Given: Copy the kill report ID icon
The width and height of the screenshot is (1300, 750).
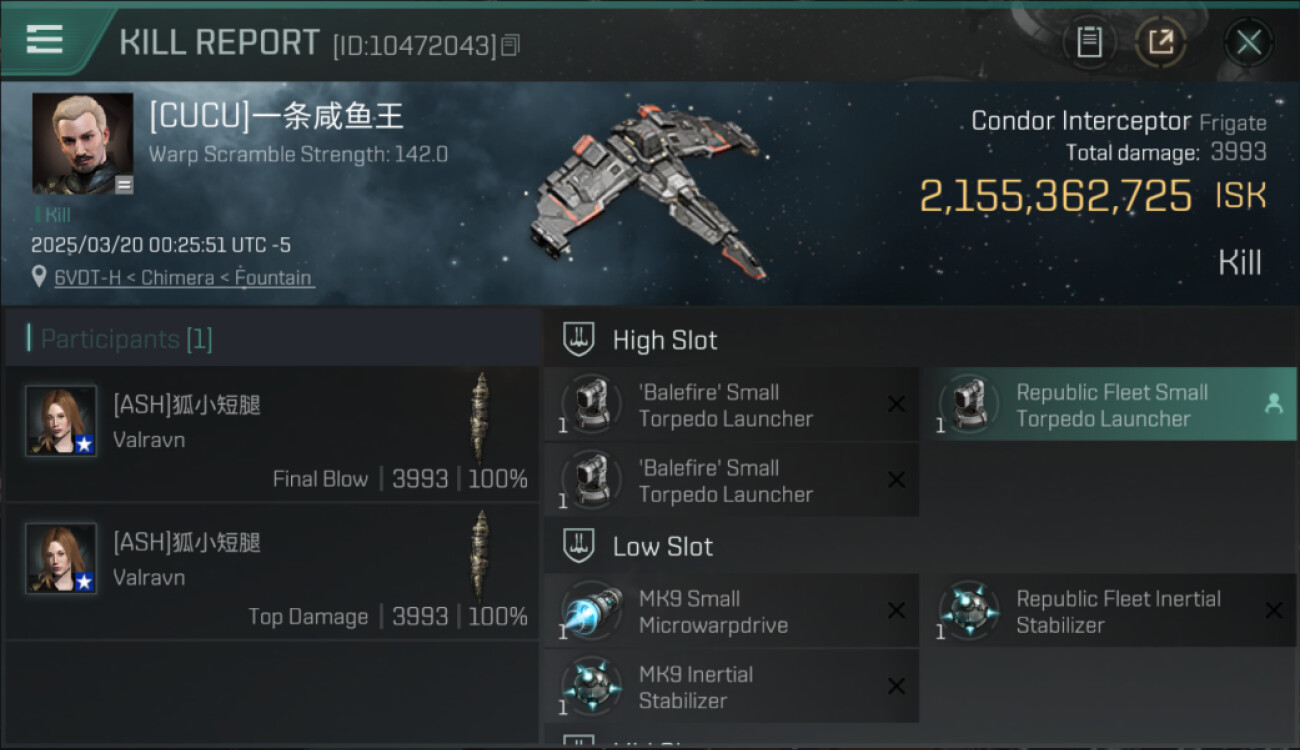Looking at the screenshot, I should coord(510,45).
